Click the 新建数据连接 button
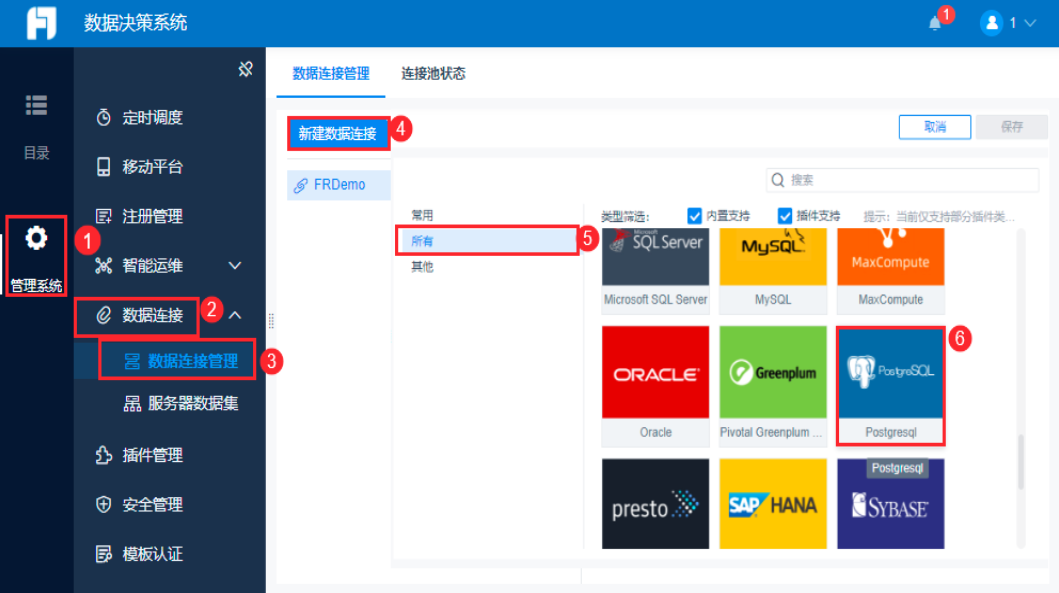This screenshot has height=593, width=1059. tap(338, 133)
